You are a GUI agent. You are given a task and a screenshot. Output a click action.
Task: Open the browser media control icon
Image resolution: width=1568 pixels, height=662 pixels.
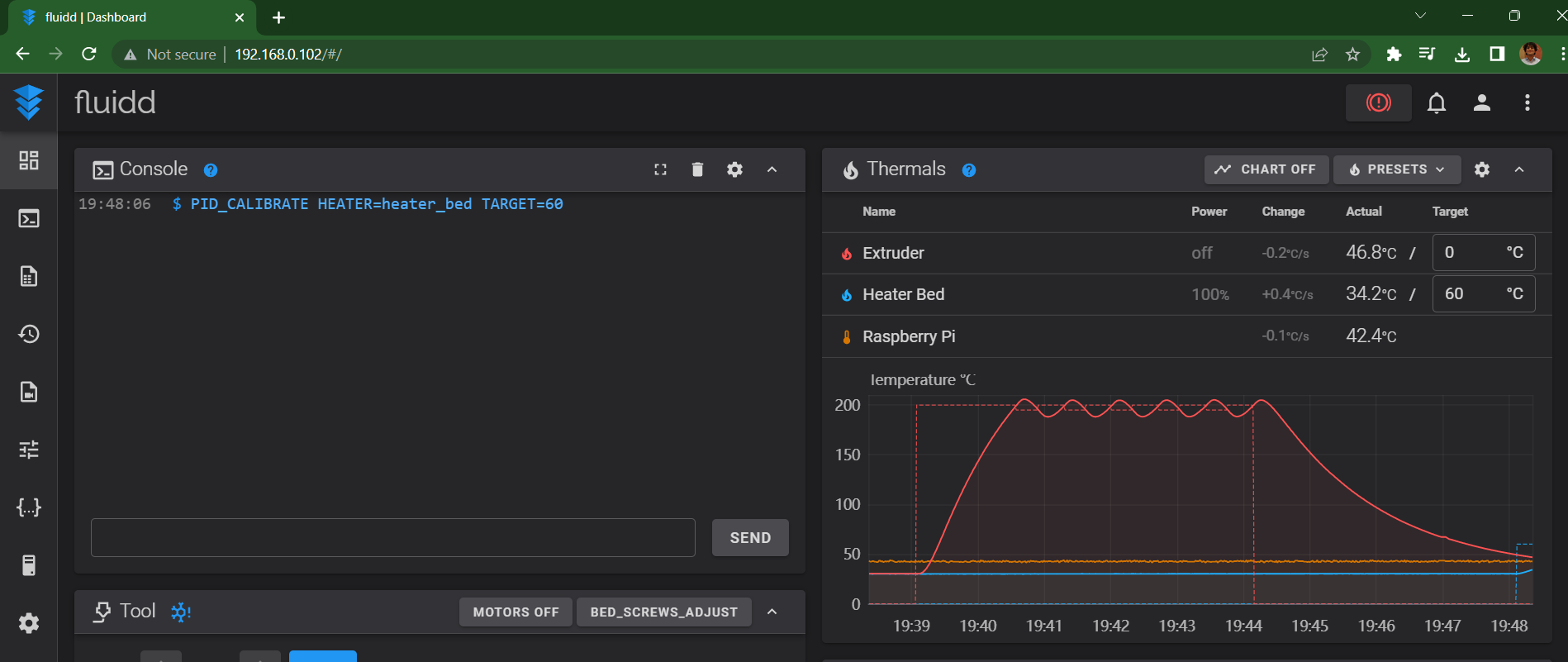(x=1428, y=55)
